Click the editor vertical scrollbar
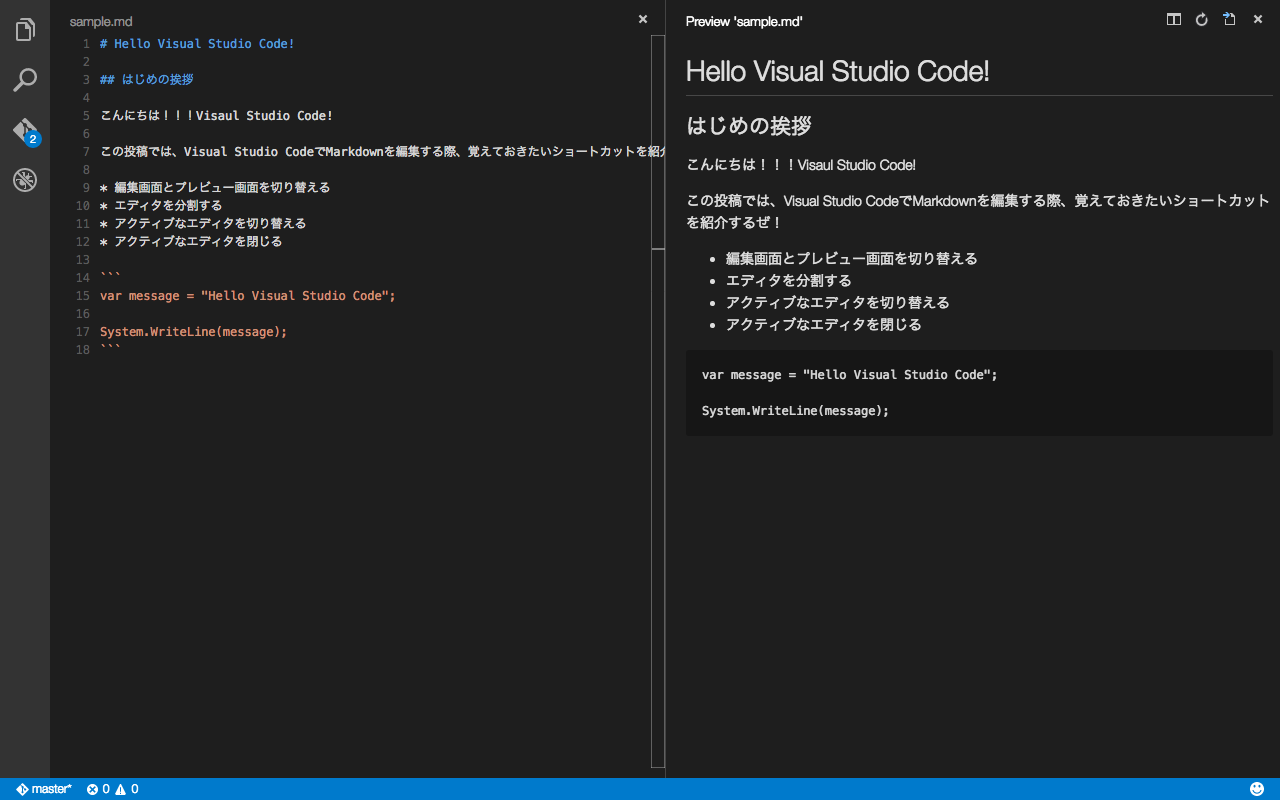Viewport: 1280px width, 800px height. coord(658,401)
